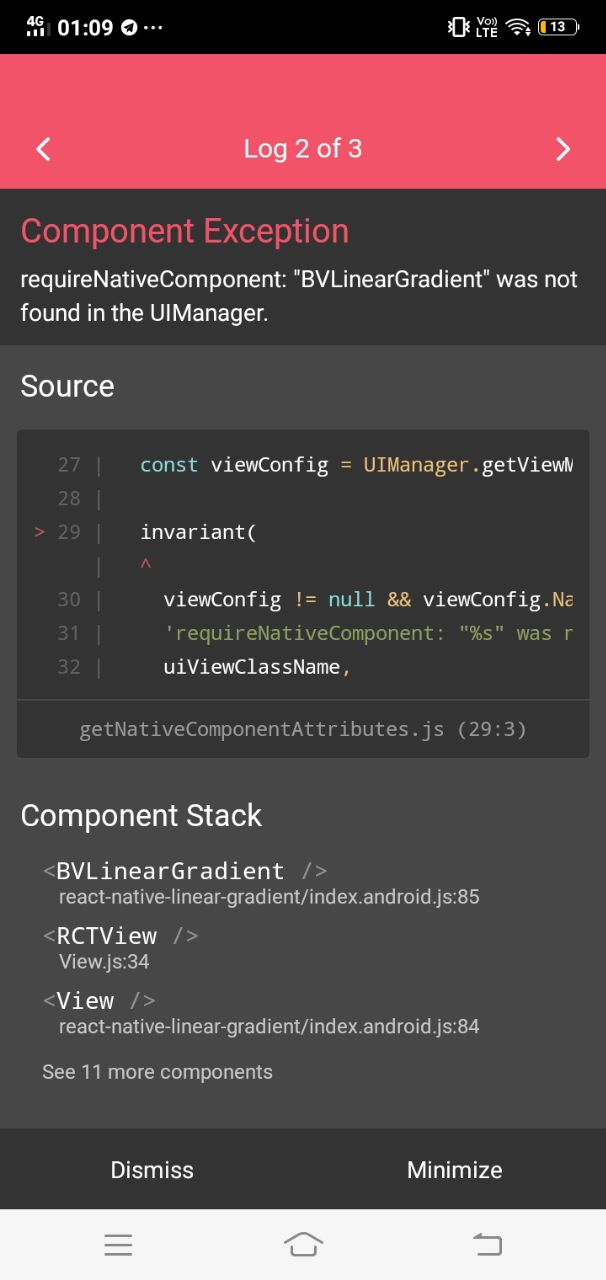Viewport: 606px width, 1280px height.
Task: Open getNativeComponentAttributes.js source file link
Action: click(302, 729)
